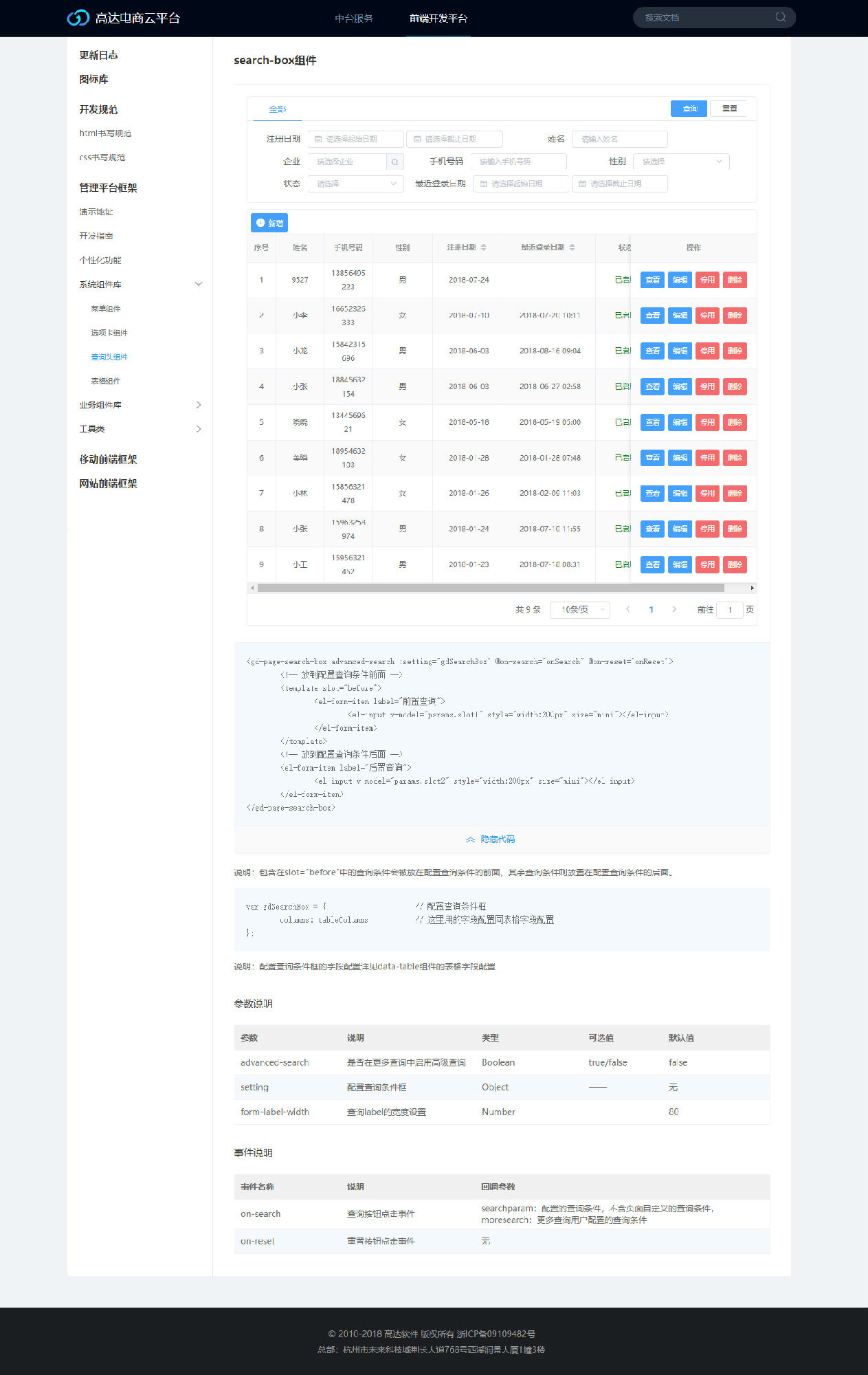Open the 10条/页 page size dropdown
The width and height of the screenshot is (868, 1375).
579,609
